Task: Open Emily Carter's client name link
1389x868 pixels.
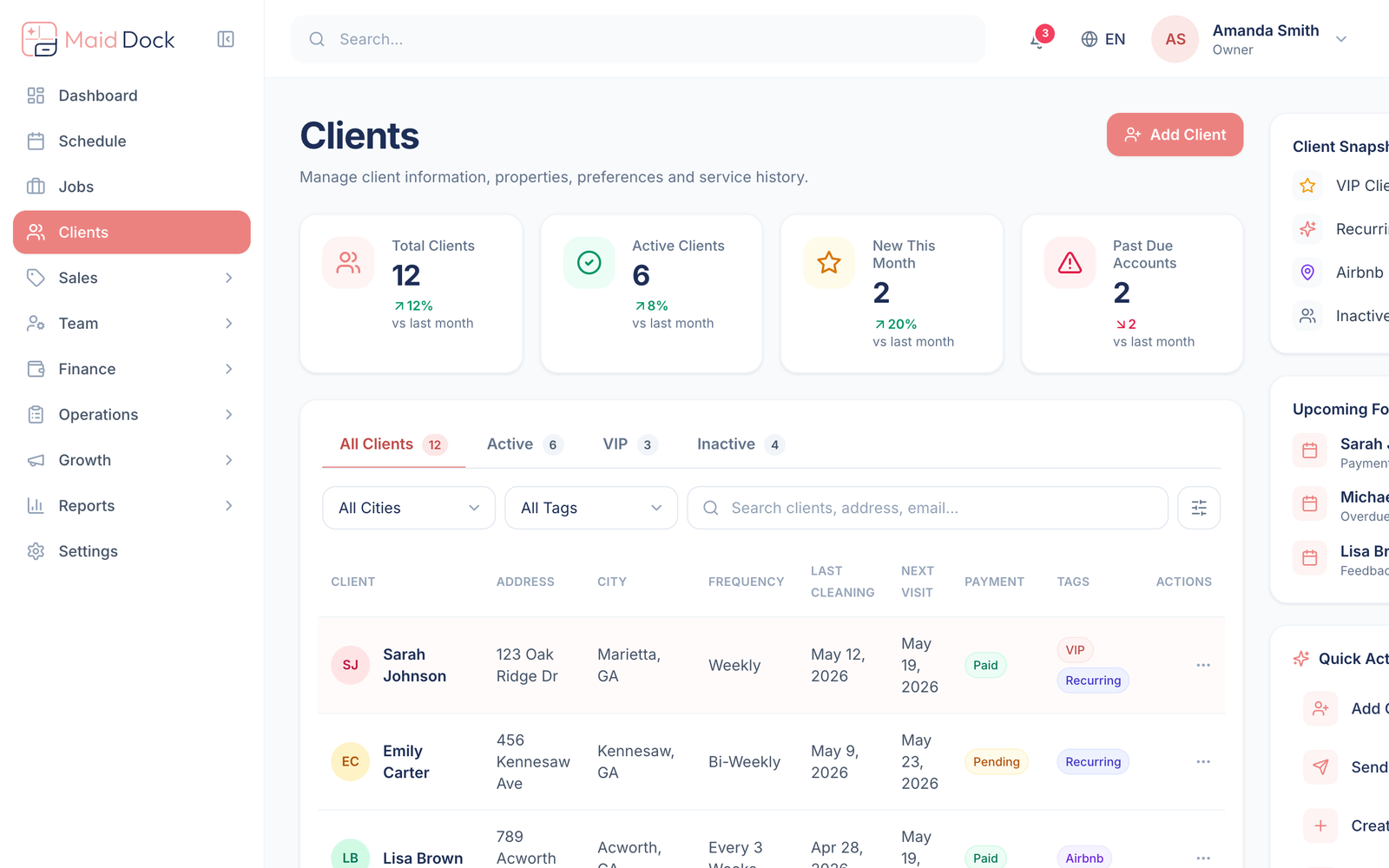Action: tap(406, 761)
